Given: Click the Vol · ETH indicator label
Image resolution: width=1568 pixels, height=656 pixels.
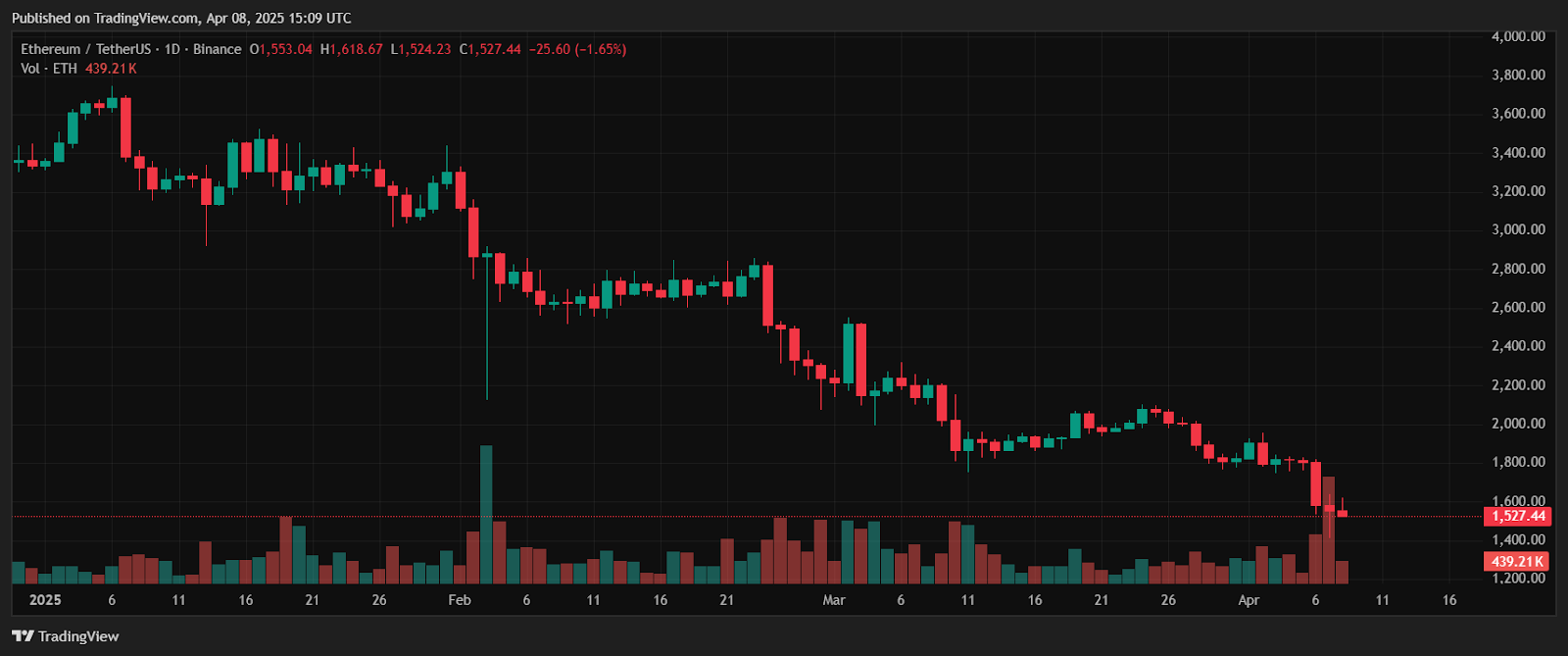Looking at the screenshot, I should [x=49, y=69].
